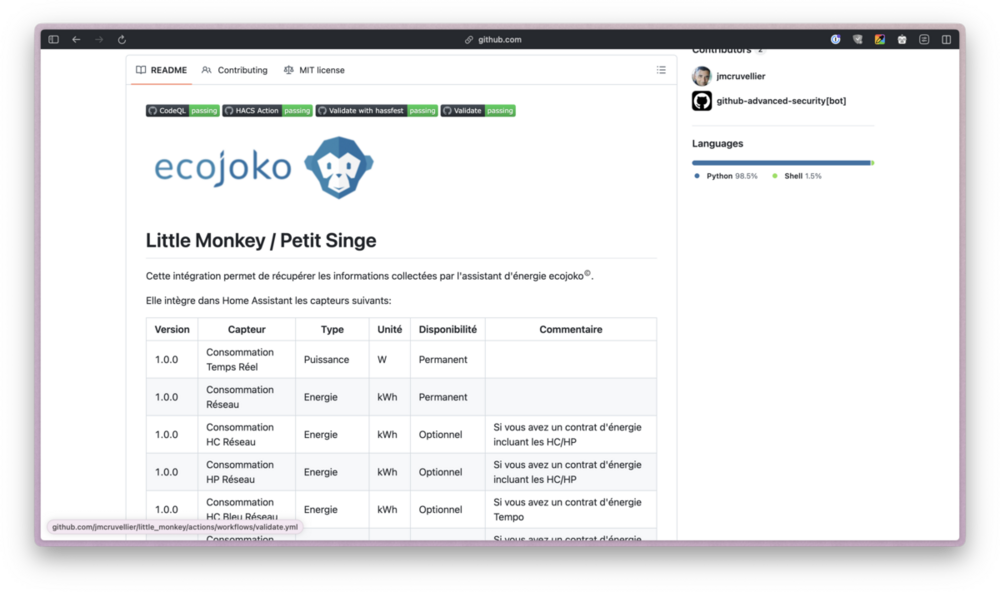Open the jmcruvellier profile link

(740, 76)
